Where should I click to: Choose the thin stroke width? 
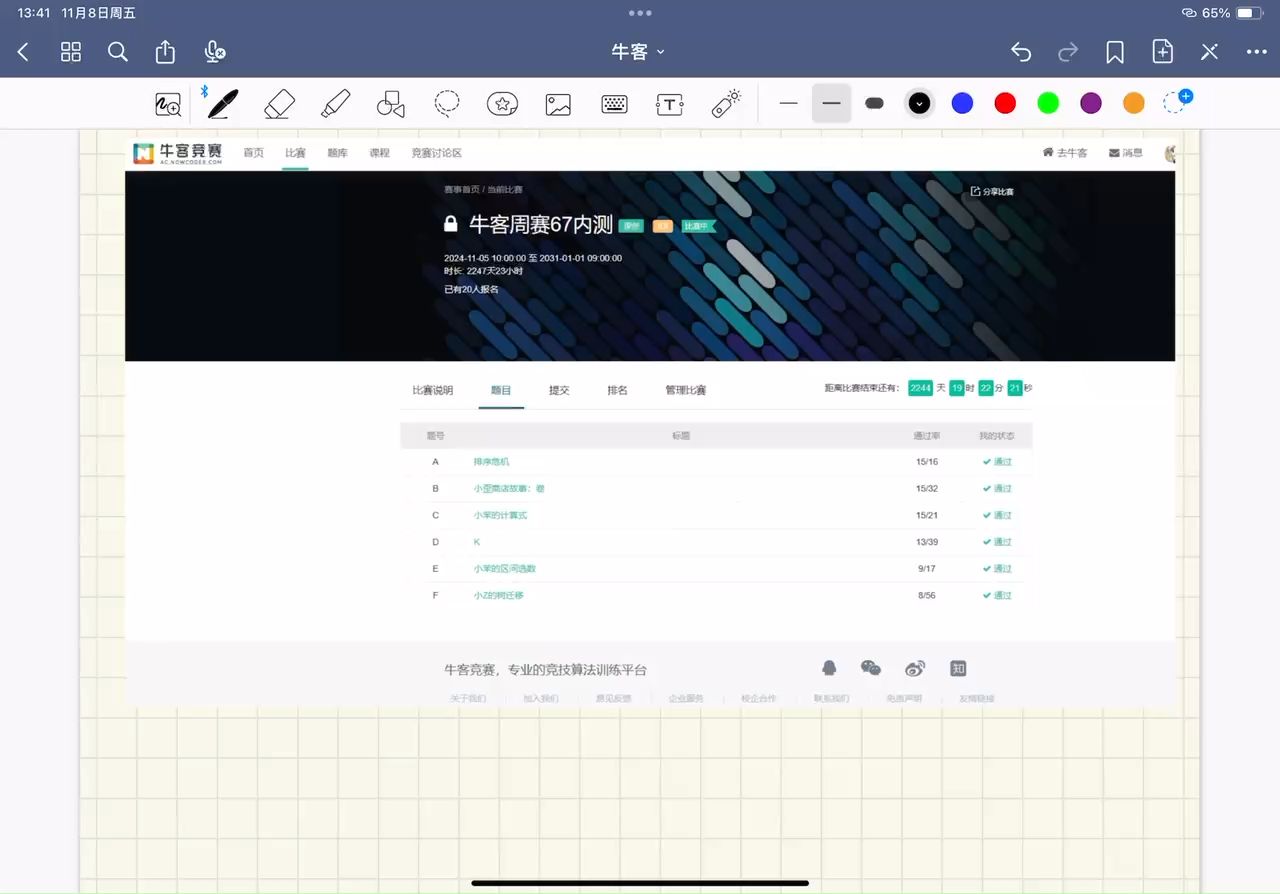(789, 103)
